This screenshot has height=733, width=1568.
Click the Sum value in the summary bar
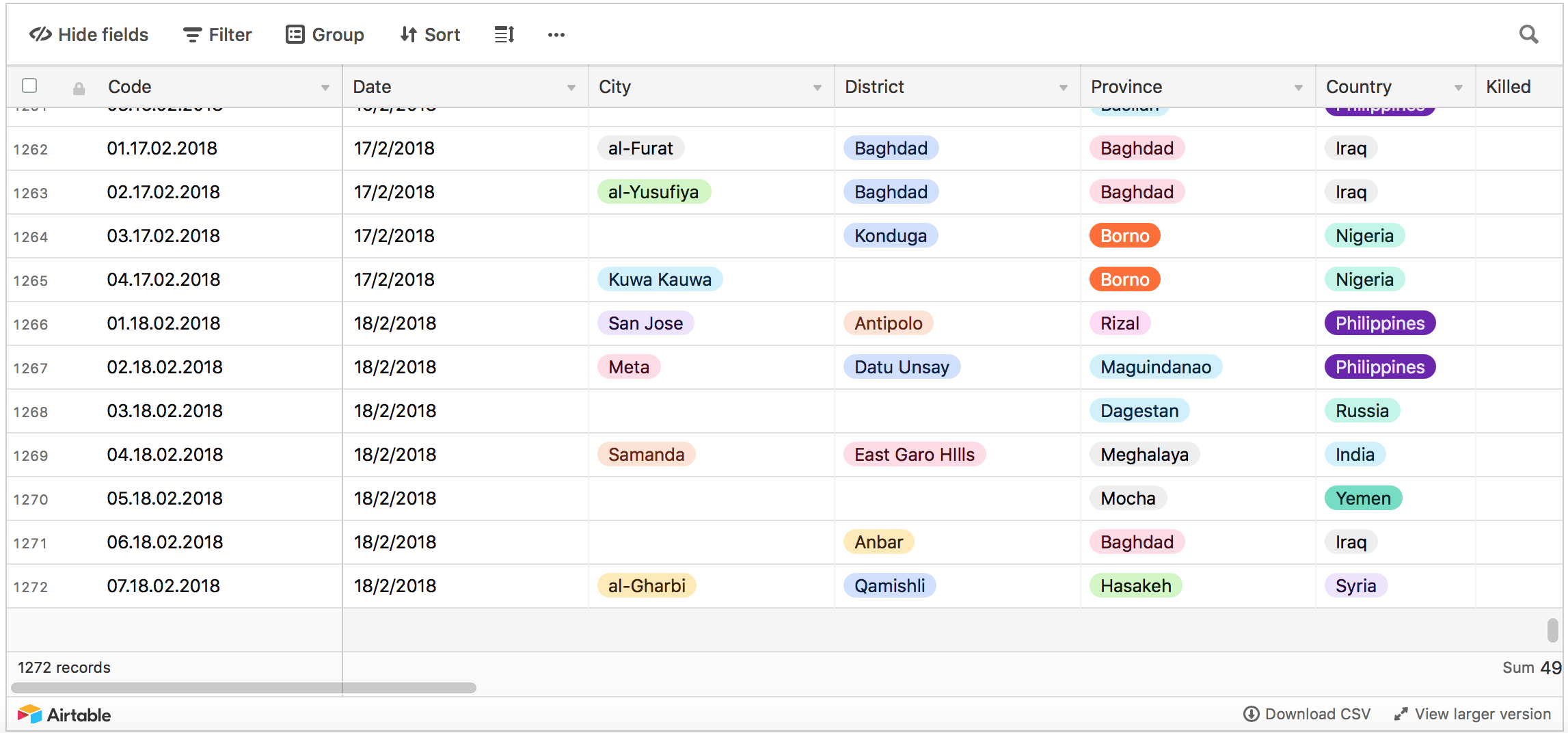1532,668
